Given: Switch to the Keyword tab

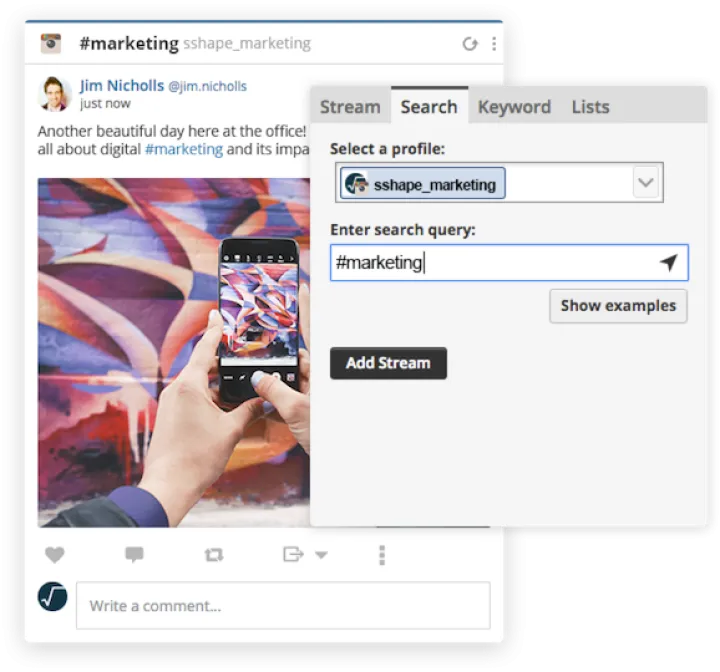Looking at the screenshot, I should coord(514,107).
